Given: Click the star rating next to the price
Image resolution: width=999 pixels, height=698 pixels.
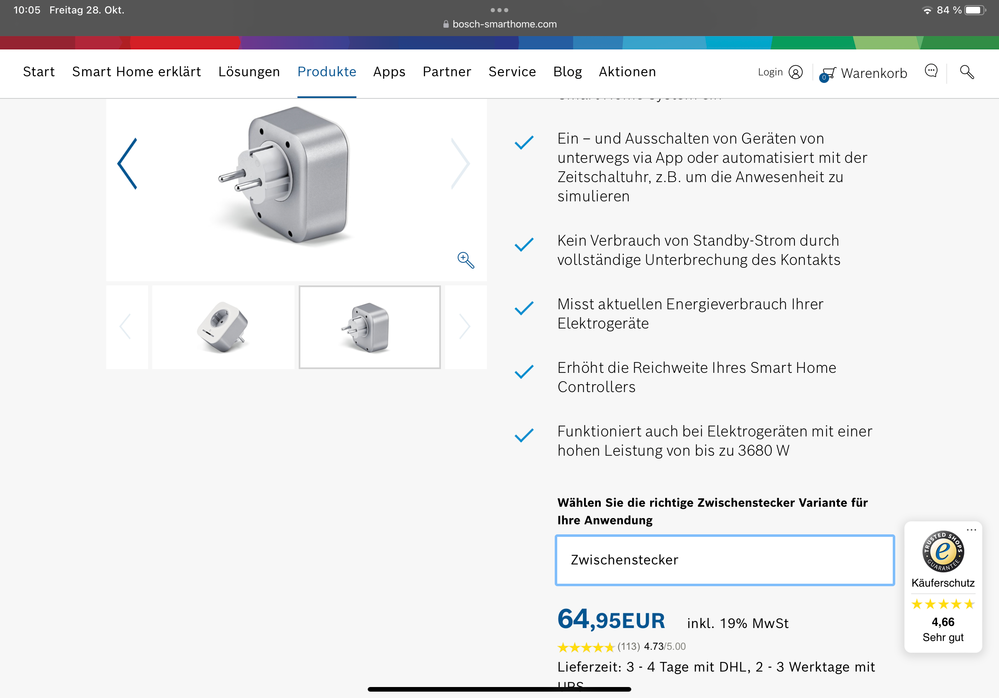Looking at the screenshot, I should 584,646.
